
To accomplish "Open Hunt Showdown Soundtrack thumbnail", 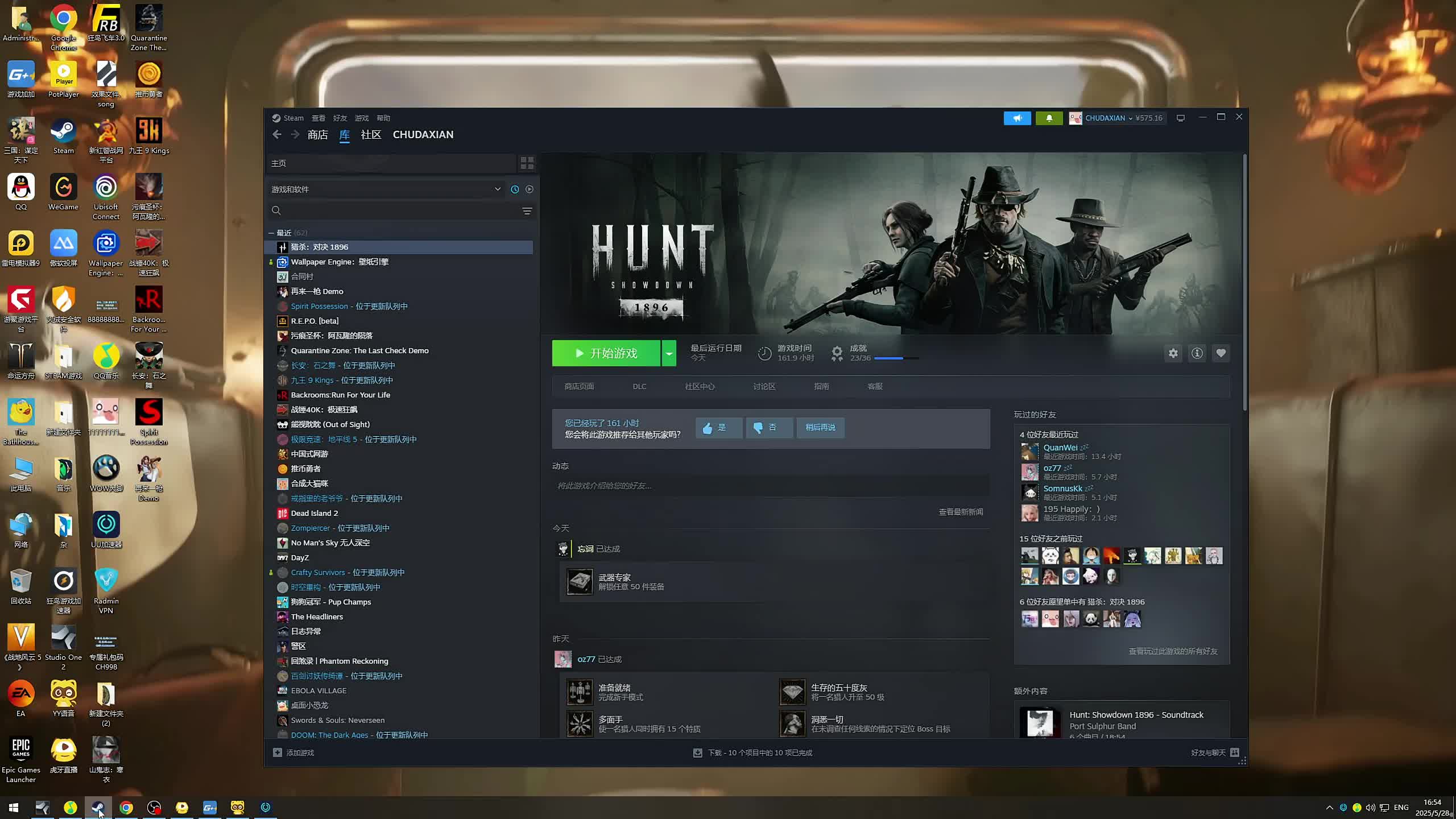I will (1040, 722).
